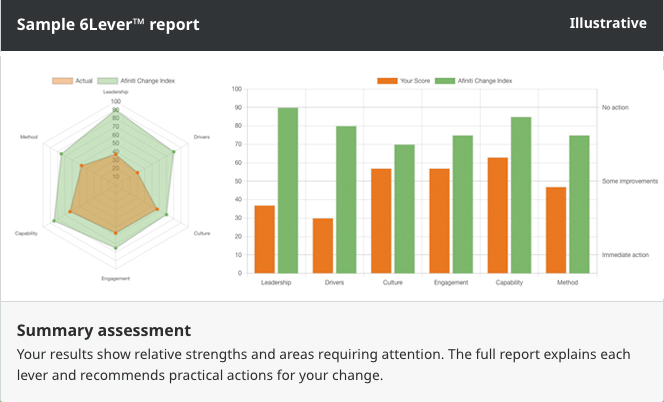Toggle 'Your Score' legend label on bar chart
Screen dimensions: 664x402
(415, 81)
